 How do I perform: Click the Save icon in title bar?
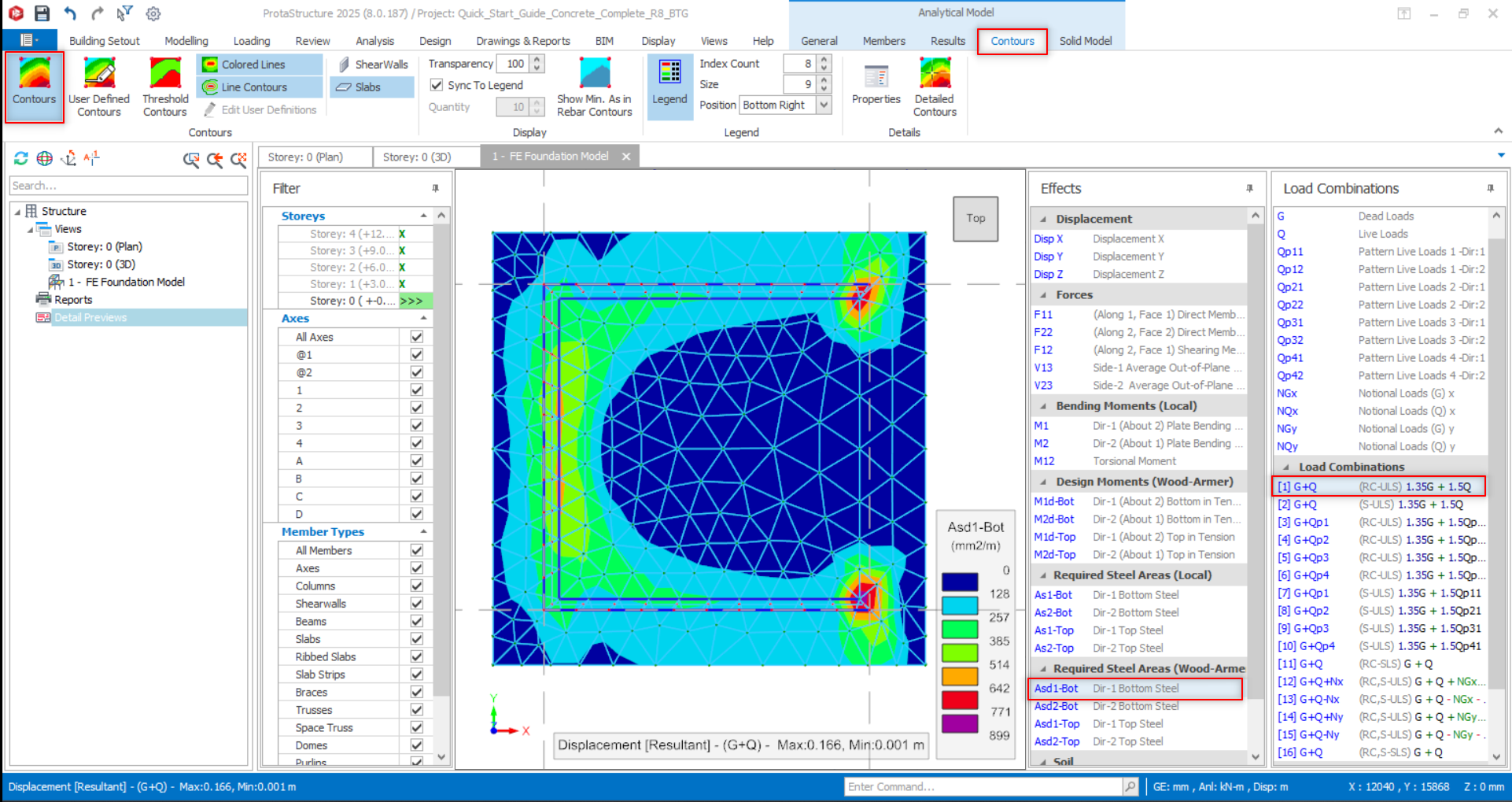pyautogui.click(x=42, y=13)
